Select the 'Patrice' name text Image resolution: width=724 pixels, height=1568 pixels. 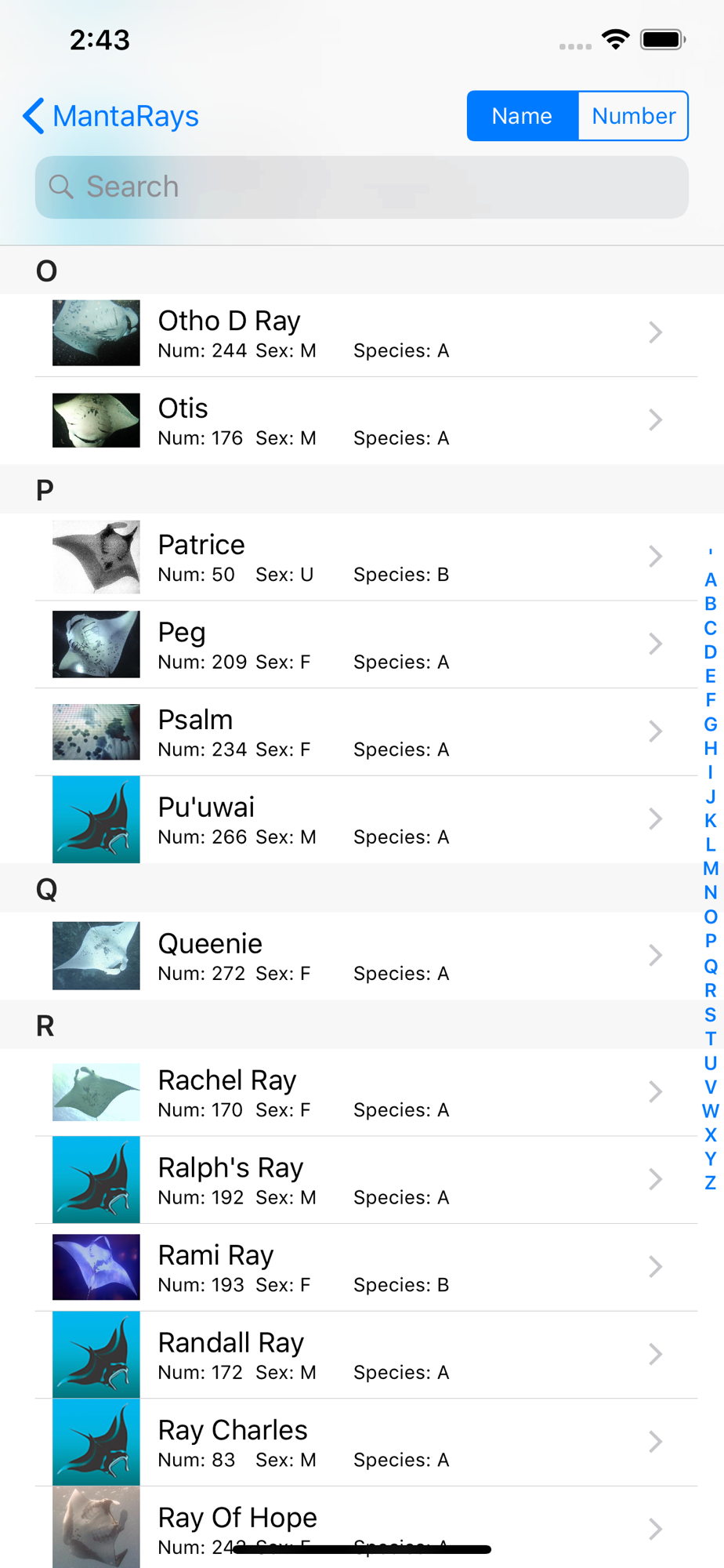pyautogui.click(x=201, y=545)
